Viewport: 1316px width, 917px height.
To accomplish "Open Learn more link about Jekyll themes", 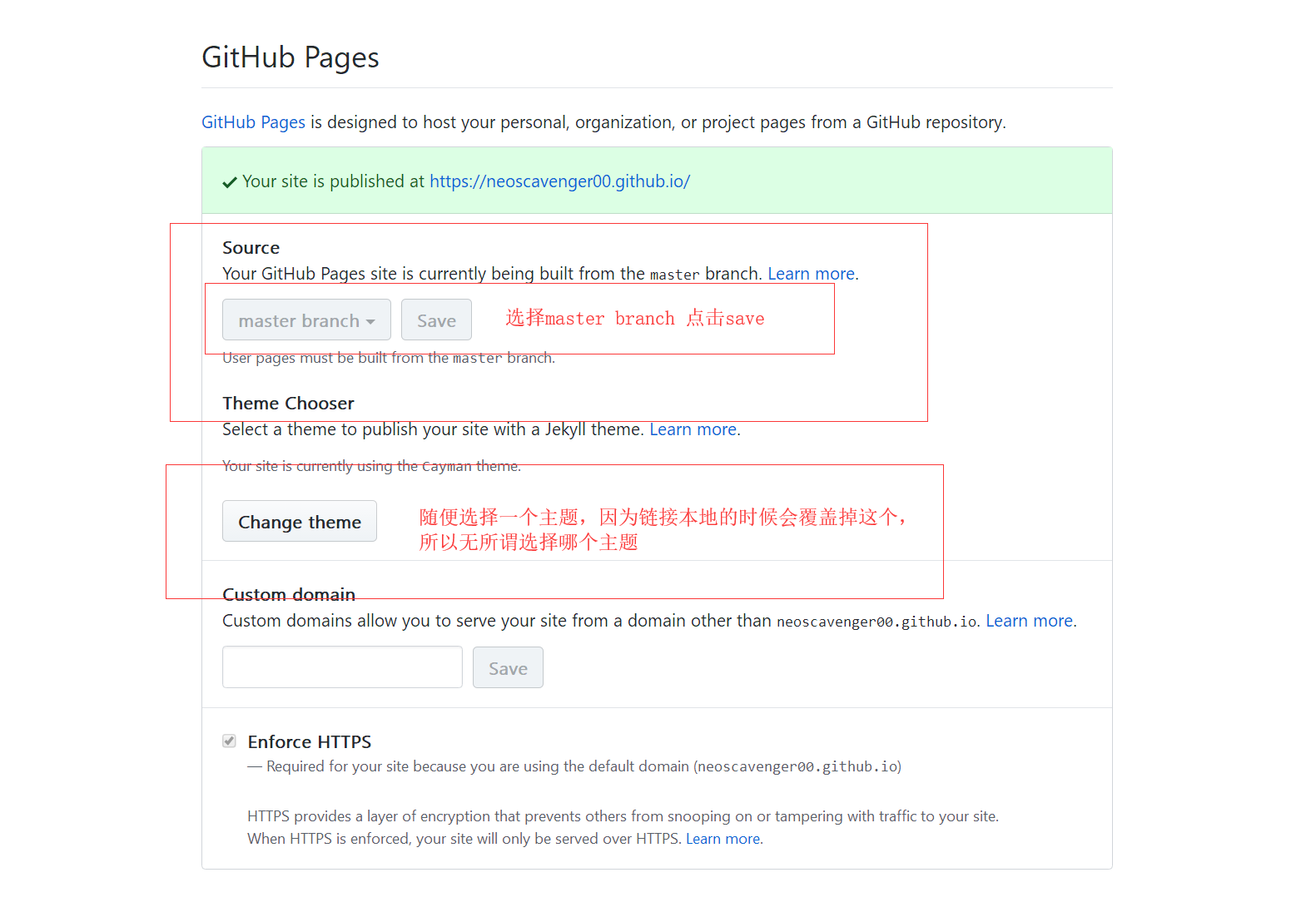I will click(693, 429).
